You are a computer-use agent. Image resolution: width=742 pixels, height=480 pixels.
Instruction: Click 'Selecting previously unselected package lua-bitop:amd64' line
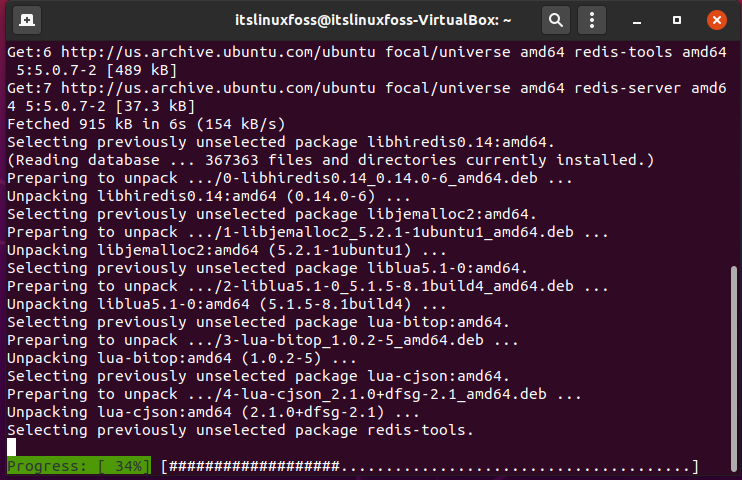258,322
